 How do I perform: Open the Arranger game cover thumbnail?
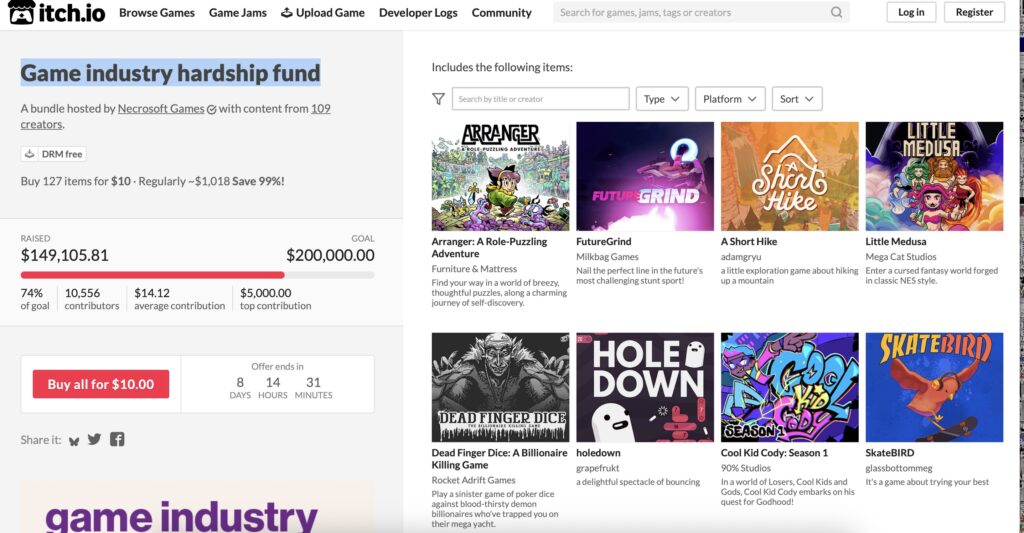500,176
